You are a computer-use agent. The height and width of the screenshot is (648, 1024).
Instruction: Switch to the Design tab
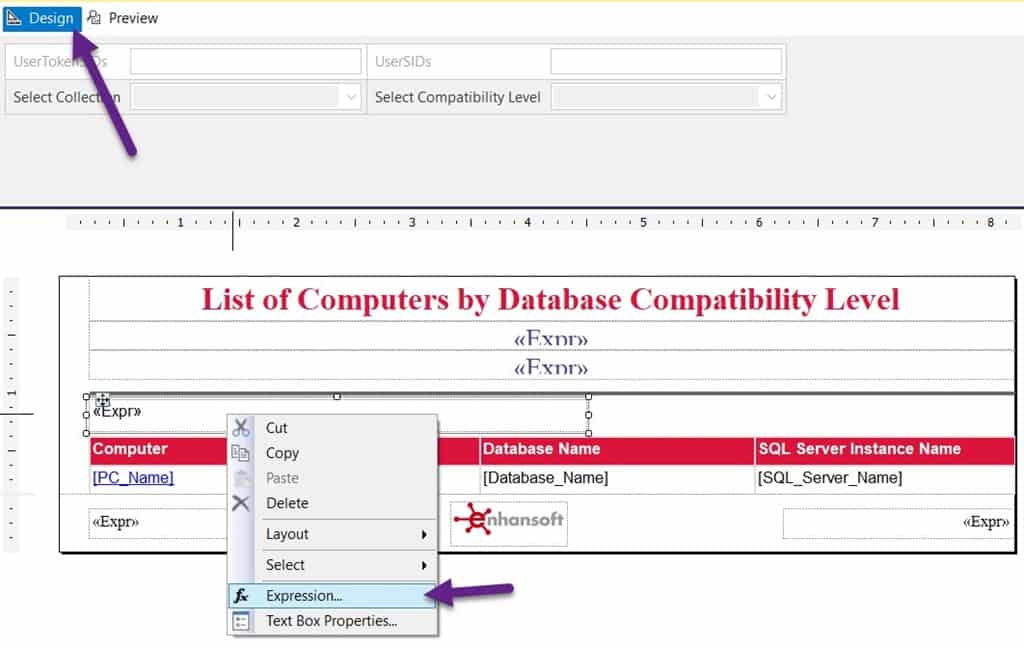point(42,18)
